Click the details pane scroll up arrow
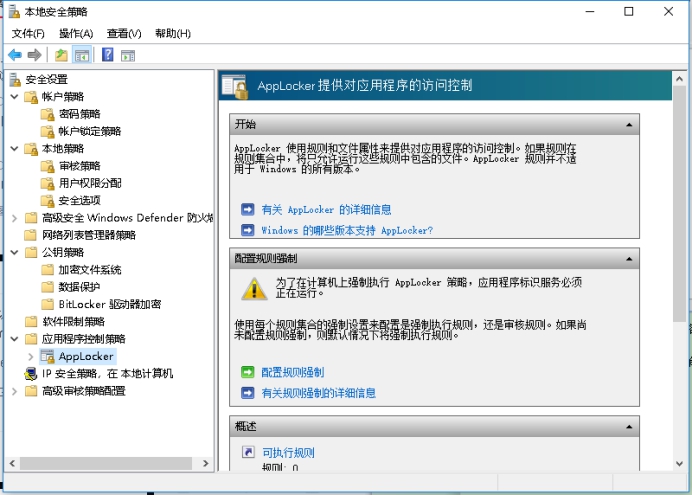Viewport: 692px width, 495px height. (679, 79)
